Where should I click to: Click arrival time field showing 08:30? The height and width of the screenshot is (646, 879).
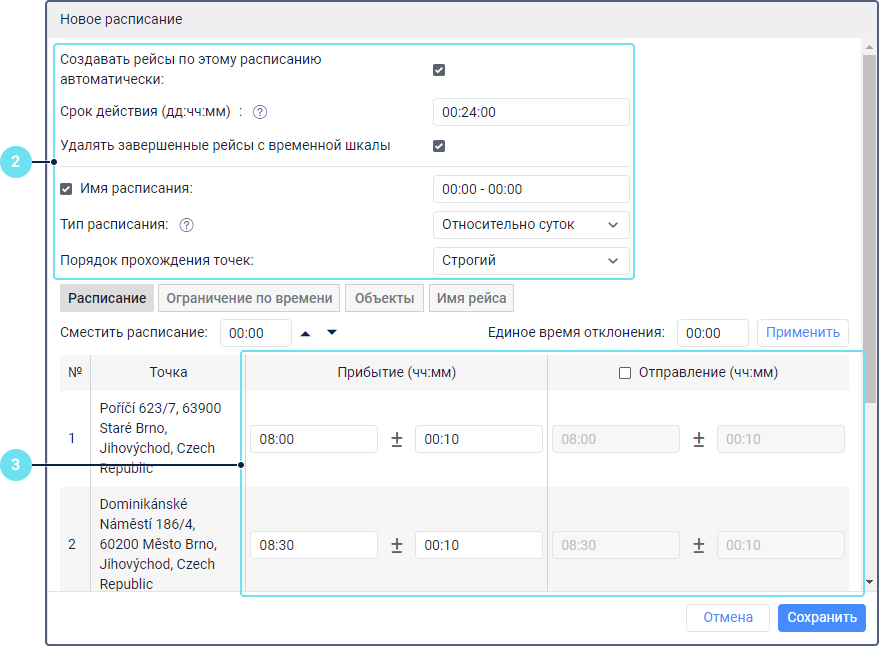314,545
